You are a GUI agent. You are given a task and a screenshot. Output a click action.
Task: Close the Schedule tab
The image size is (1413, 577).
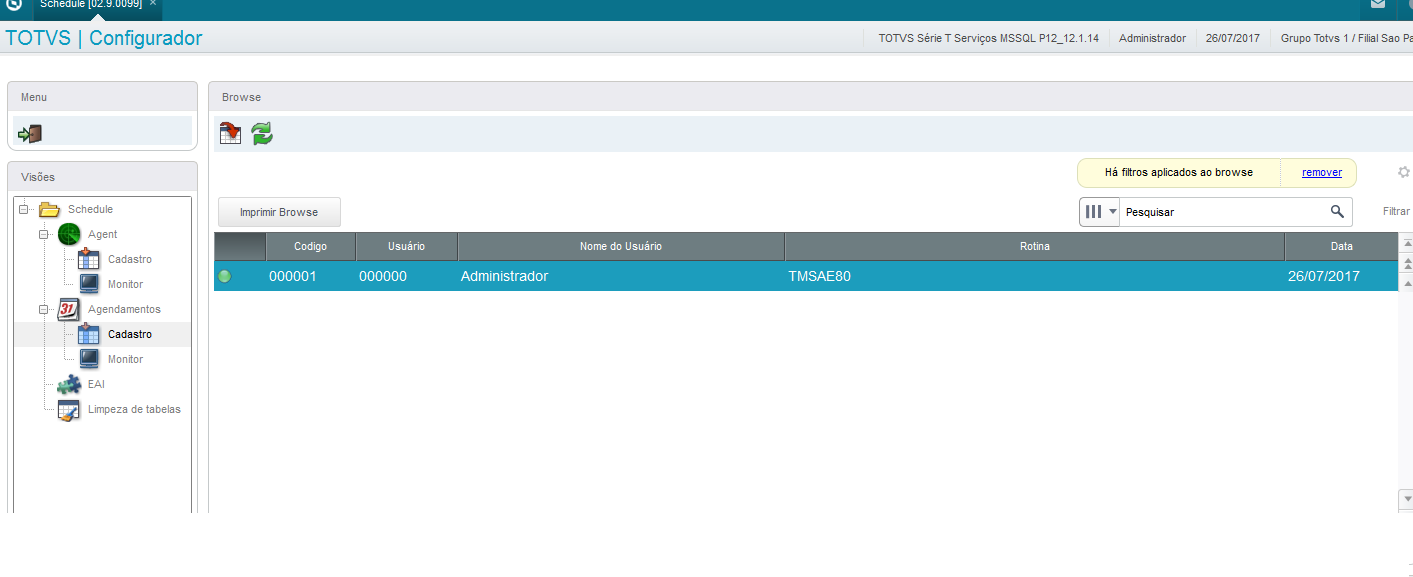coord(153,4)
